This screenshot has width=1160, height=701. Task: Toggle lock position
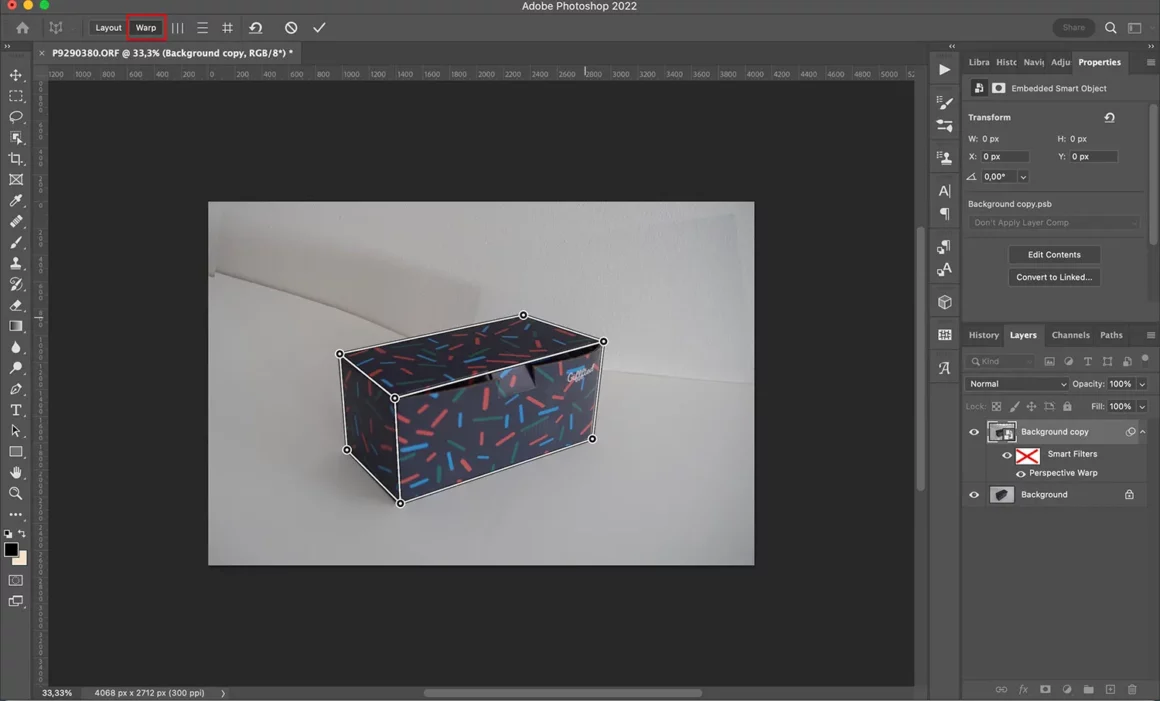click(1031, 406)
